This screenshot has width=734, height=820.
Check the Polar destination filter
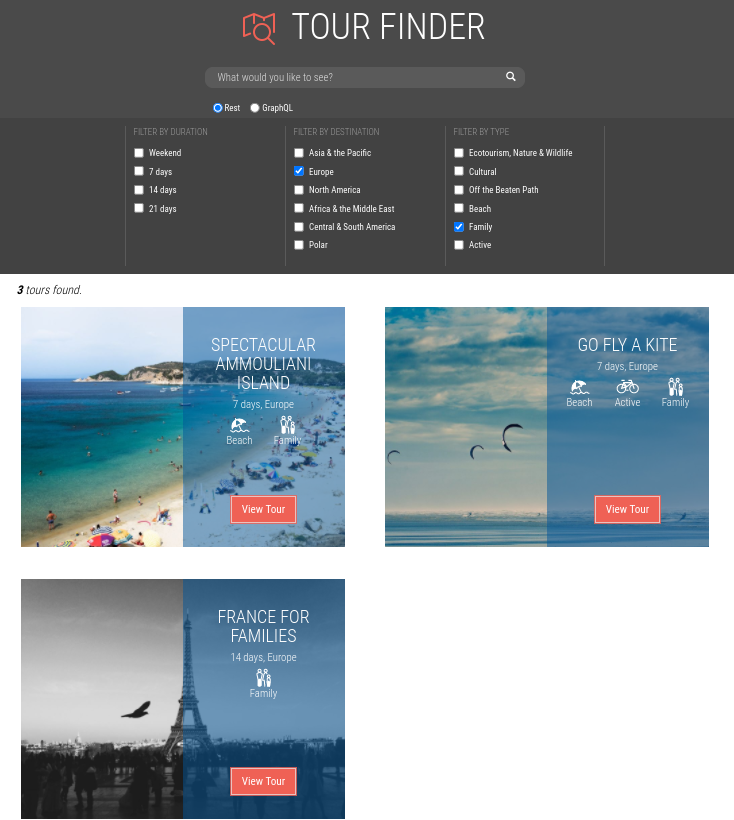point(299,245)
